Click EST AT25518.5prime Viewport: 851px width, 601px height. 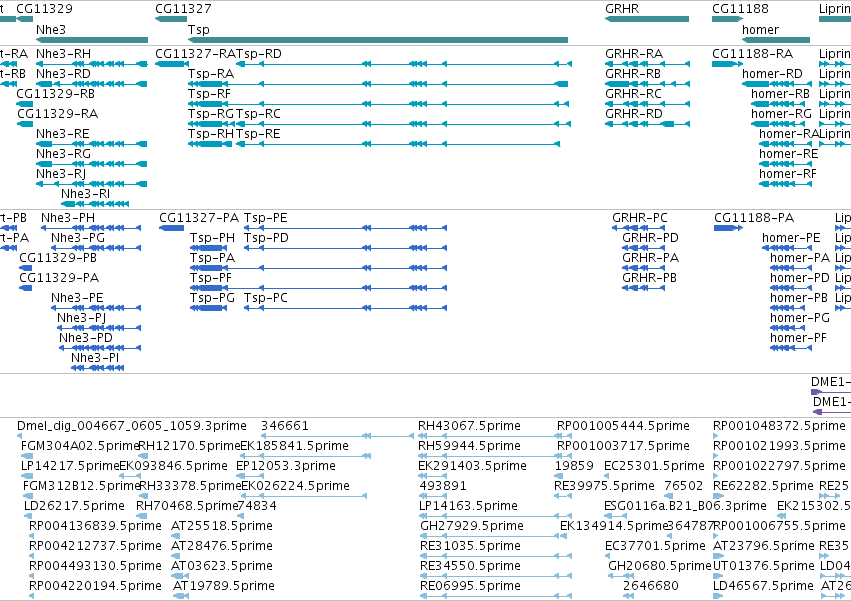[x=175, y=536]
